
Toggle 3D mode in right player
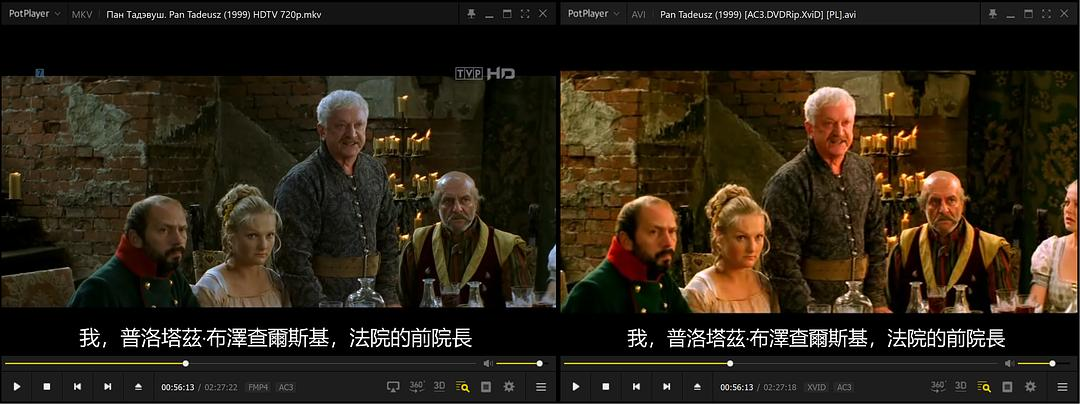pos(961,386)
